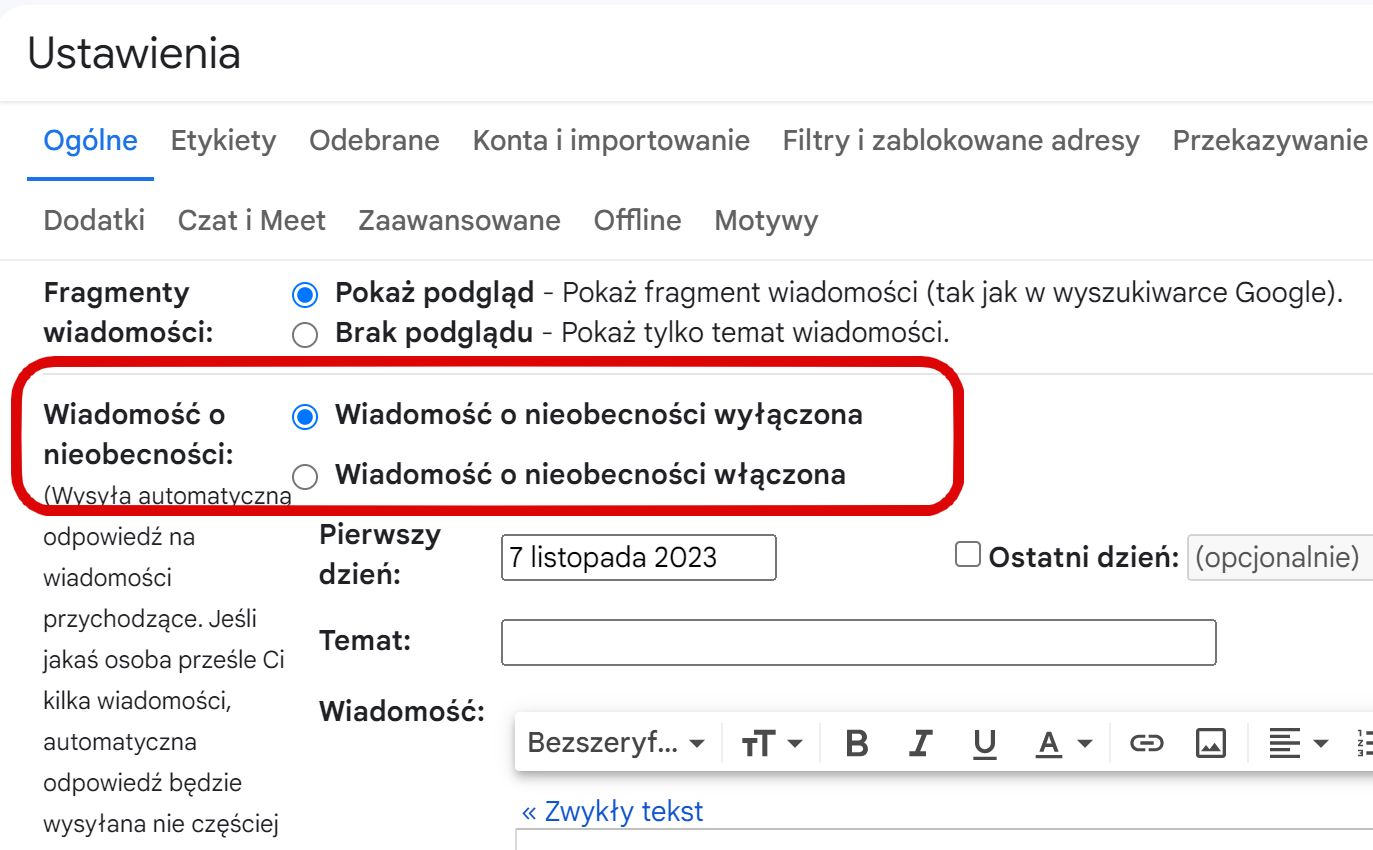Enable the Ostatni dzień checkbox

coord(968,555)
